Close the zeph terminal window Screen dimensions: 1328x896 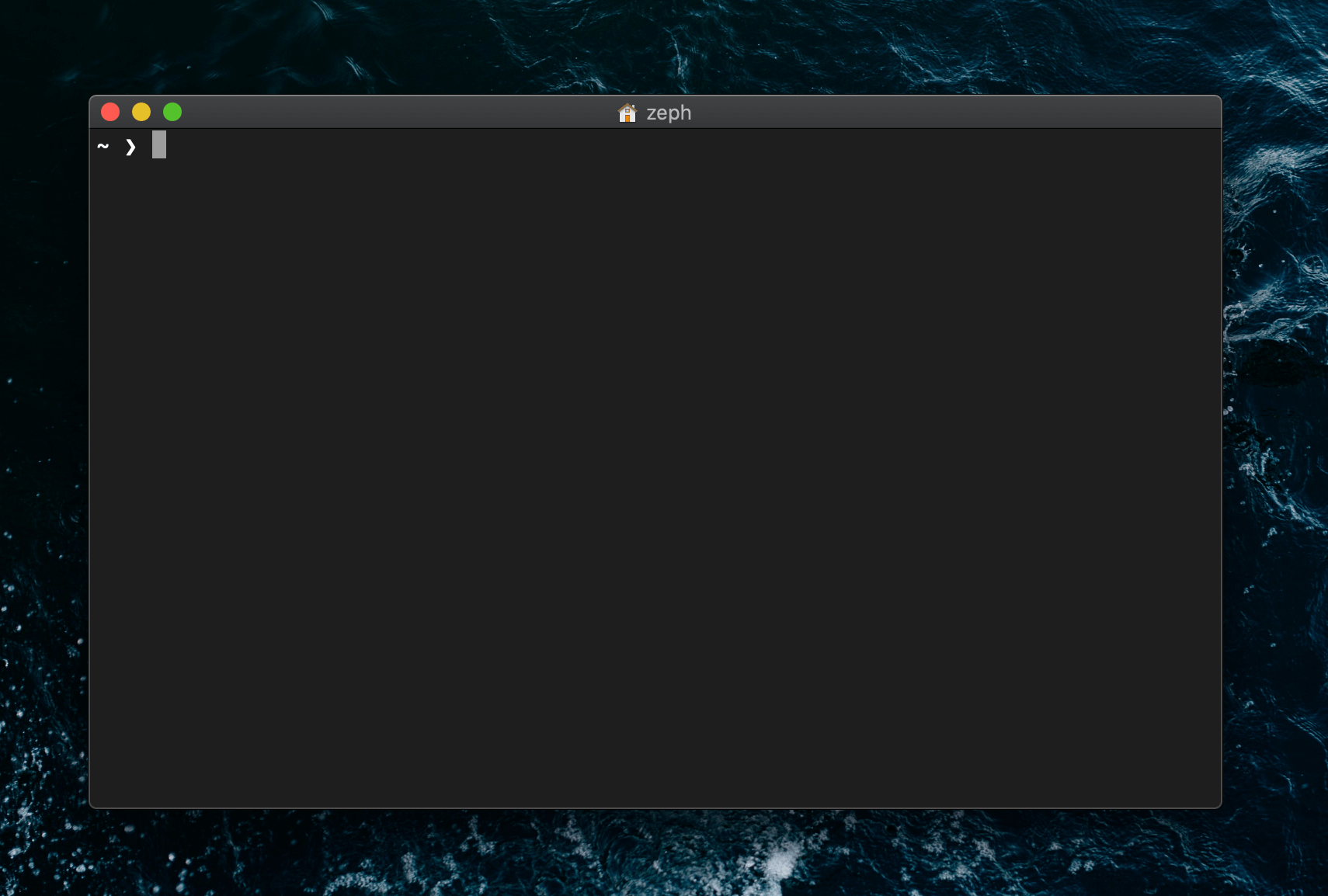point(110,113)
